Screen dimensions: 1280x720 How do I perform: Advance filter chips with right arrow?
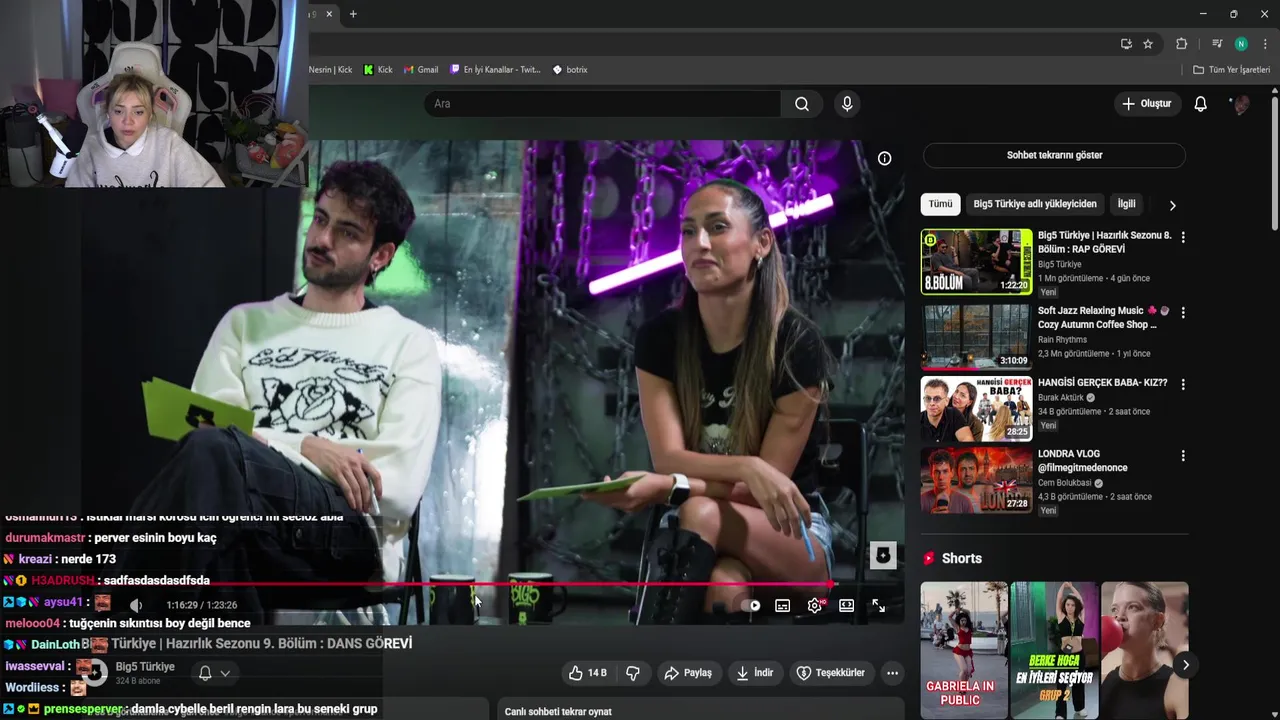click(1172, 205)
